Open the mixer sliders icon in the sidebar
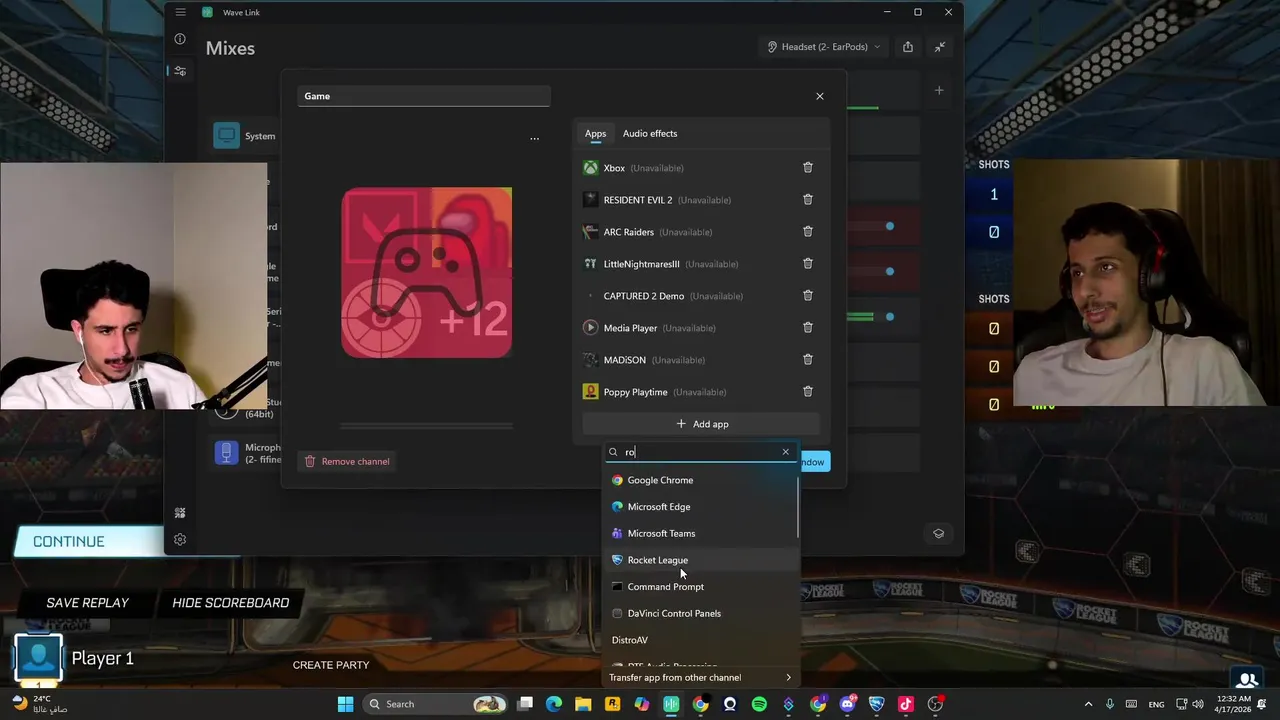 pyautogui.click(x=180, y=71)
